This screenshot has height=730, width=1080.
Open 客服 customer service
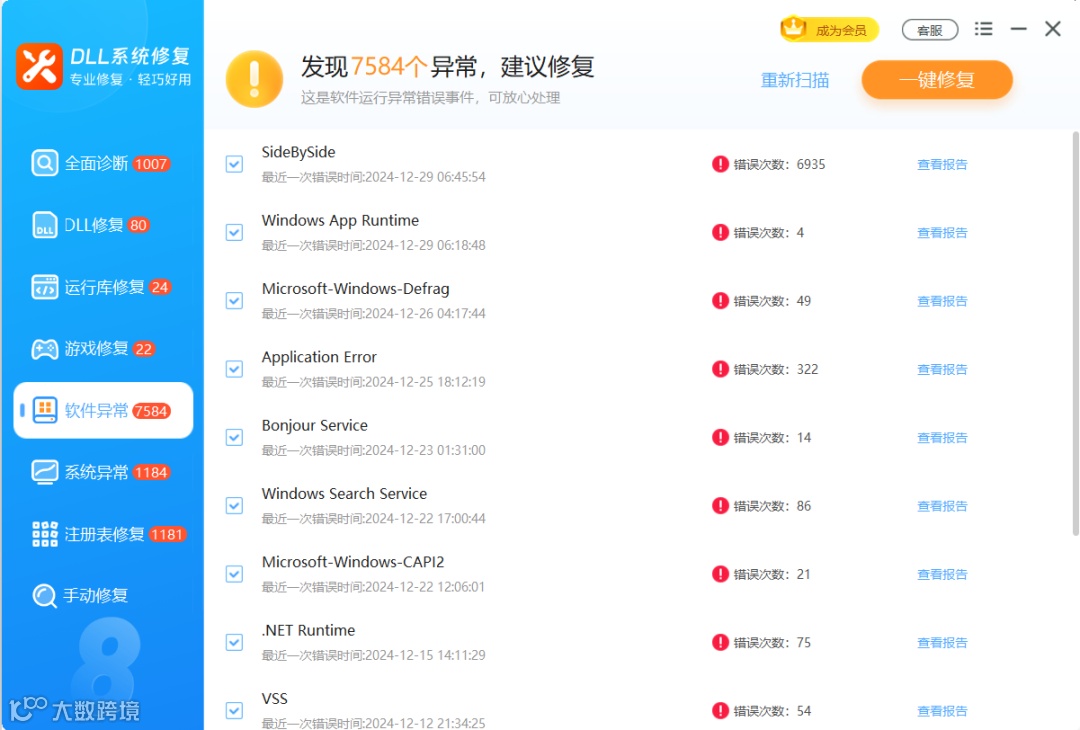pos(930,30)
